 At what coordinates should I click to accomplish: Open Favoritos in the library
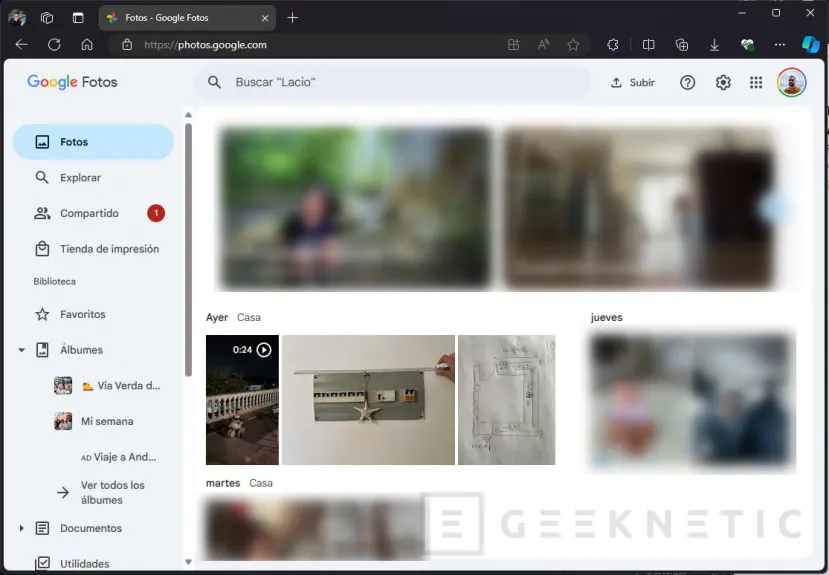tap(94, 314)
